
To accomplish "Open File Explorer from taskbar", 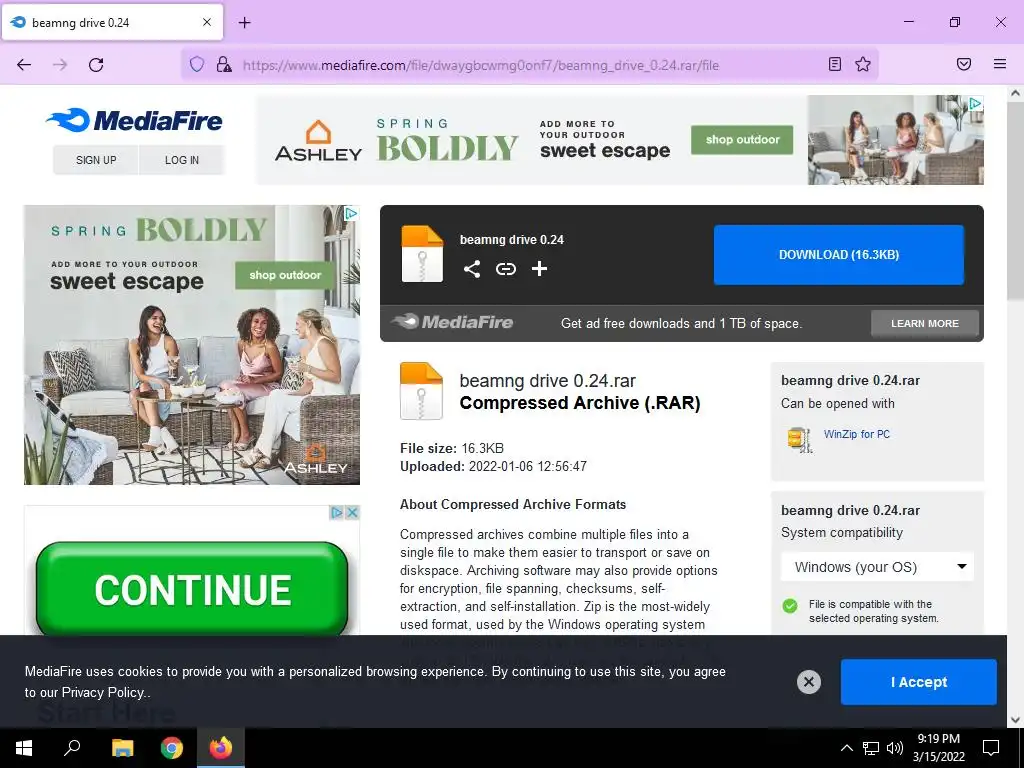I will (x=122, y=748).
